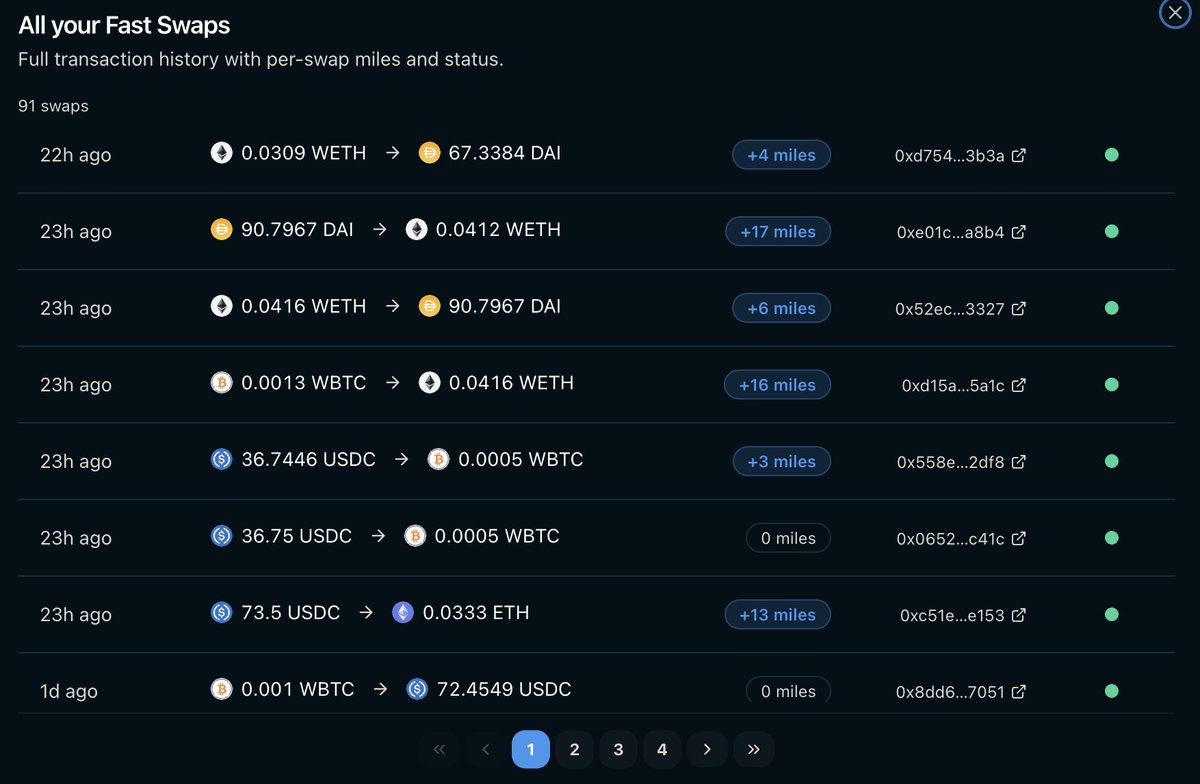The width and height of the screenshot is (1200, 784).
Task: Click the ETH icon beside 0.0333 ETH
Action: click(402, 612)
